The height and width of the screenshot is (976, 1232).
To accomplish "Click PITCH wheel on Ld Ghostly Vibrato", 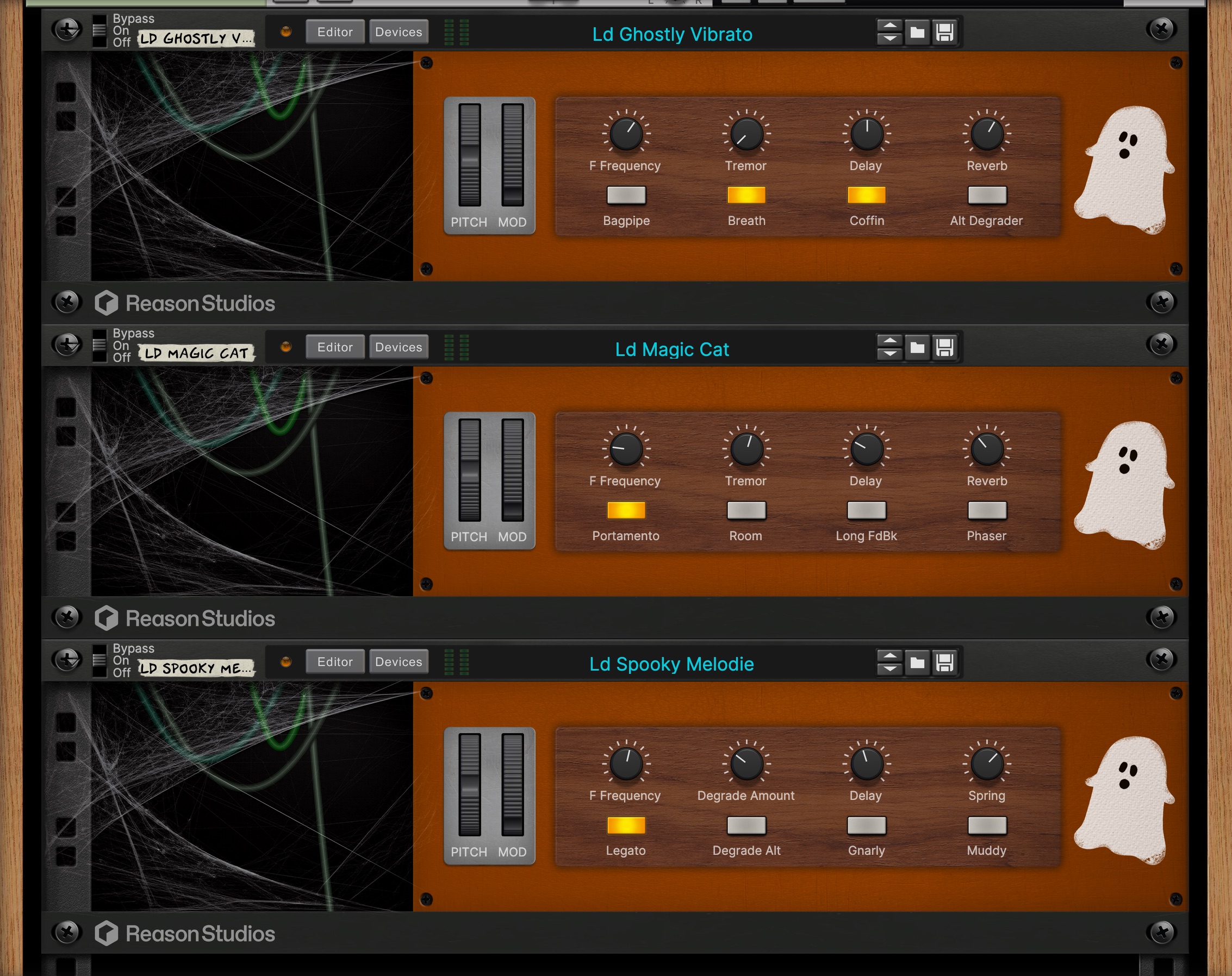I will pos(470,155).
